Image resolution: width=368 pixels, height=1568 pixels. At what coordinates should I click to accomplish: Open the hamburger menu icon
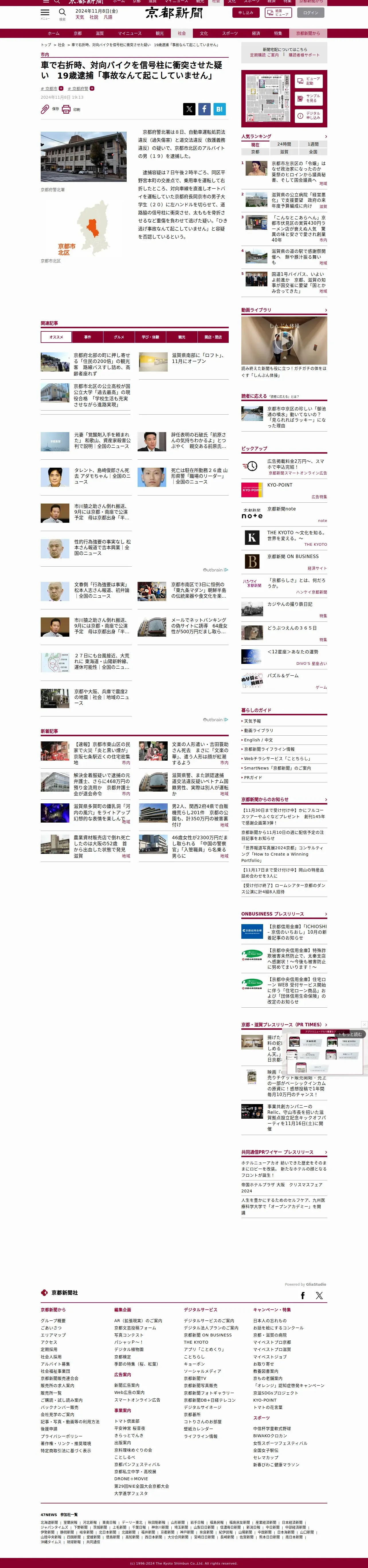(x=45, y=12)
